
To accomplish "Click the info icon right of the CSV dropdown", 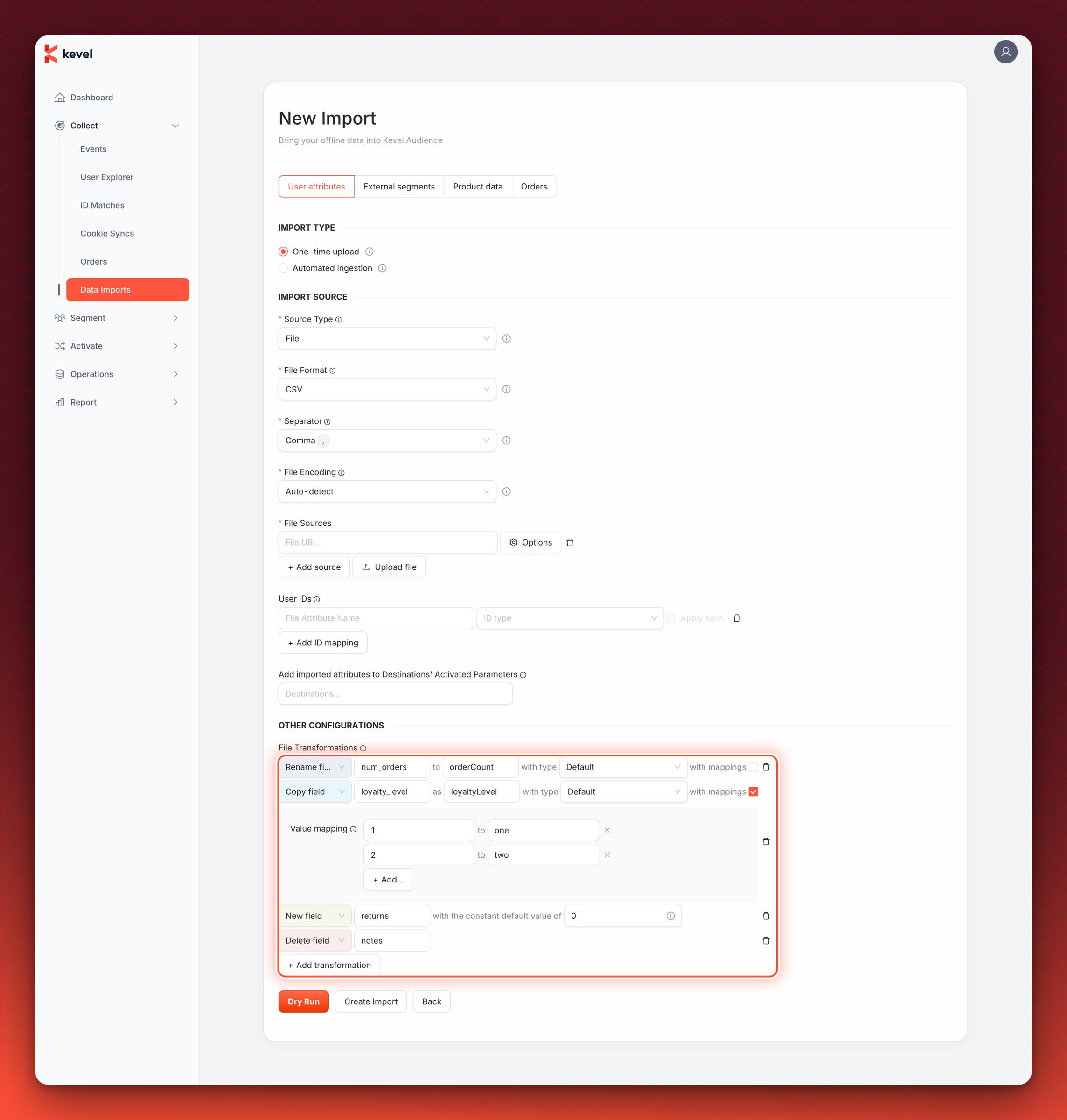I will coord(506,390).
